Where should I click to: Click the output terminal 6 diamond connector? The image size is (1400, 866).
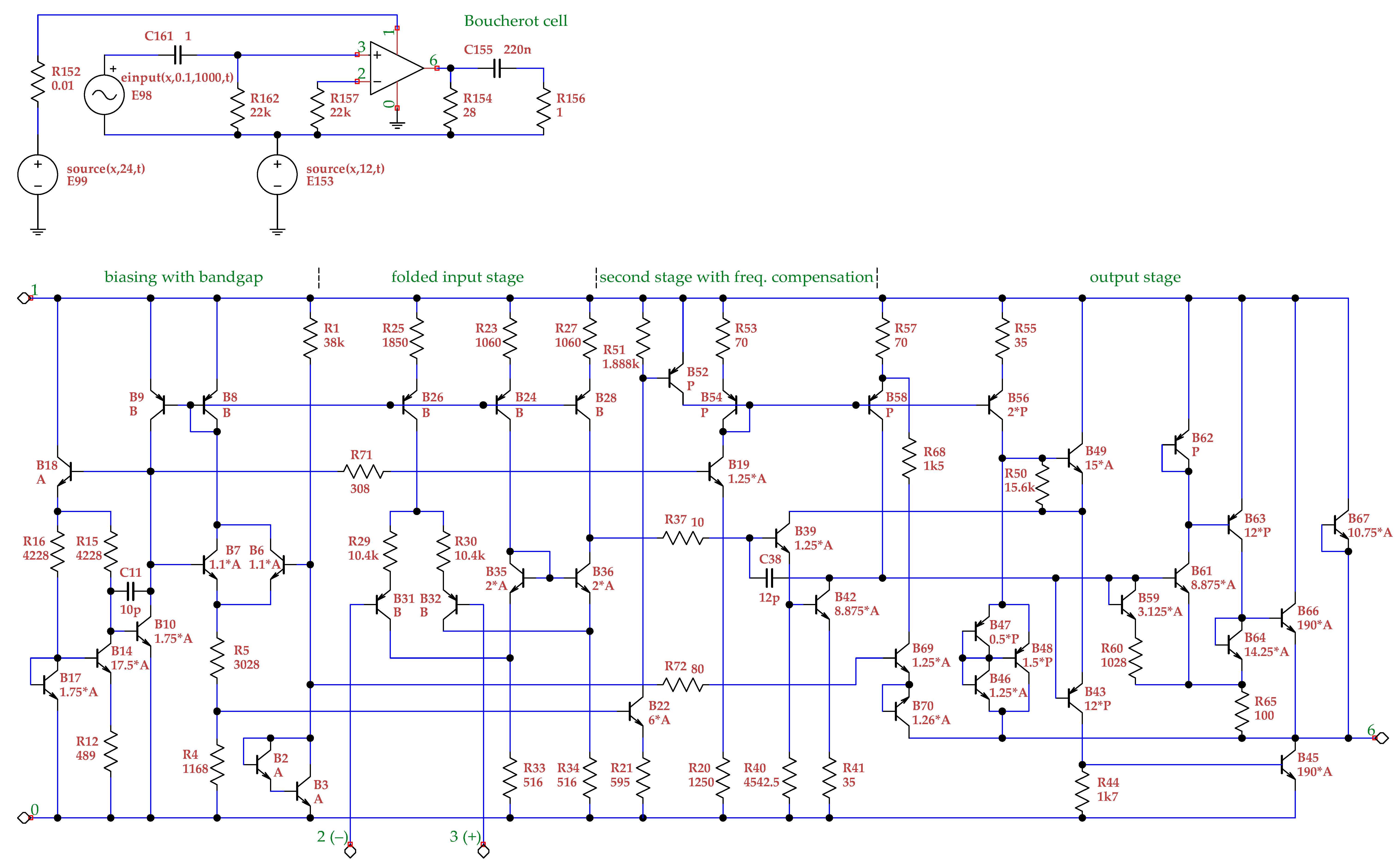tap(1382, 738)
